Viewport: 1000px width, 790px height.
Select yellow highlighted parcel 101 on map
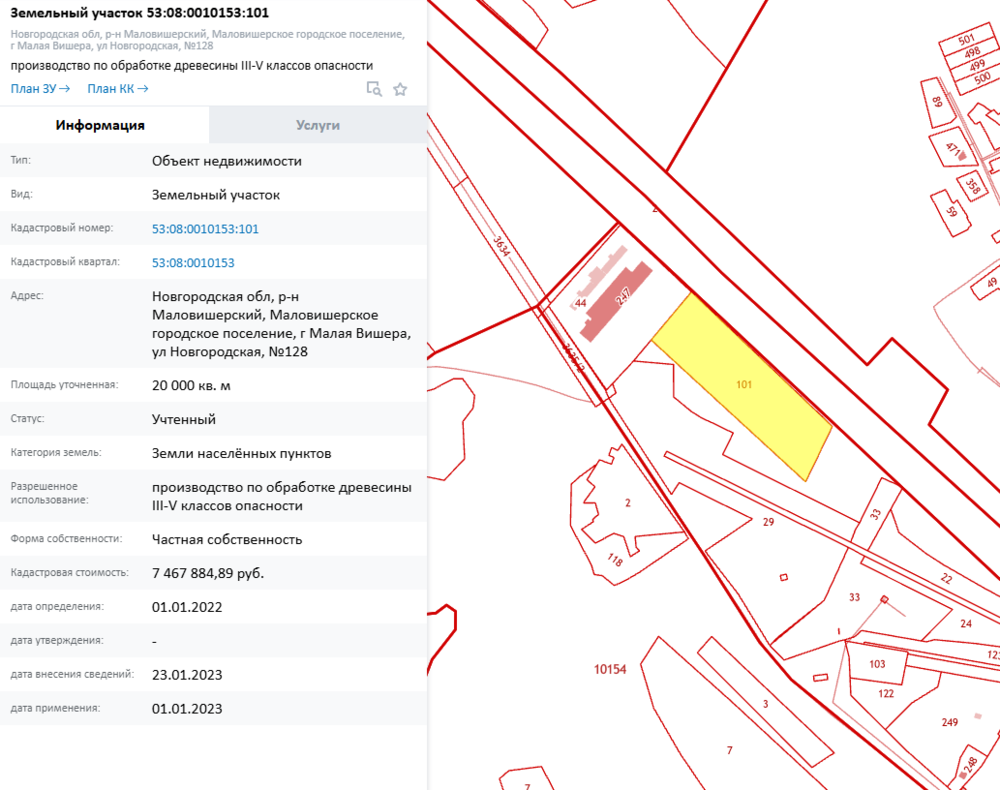(x=743, y=385)
